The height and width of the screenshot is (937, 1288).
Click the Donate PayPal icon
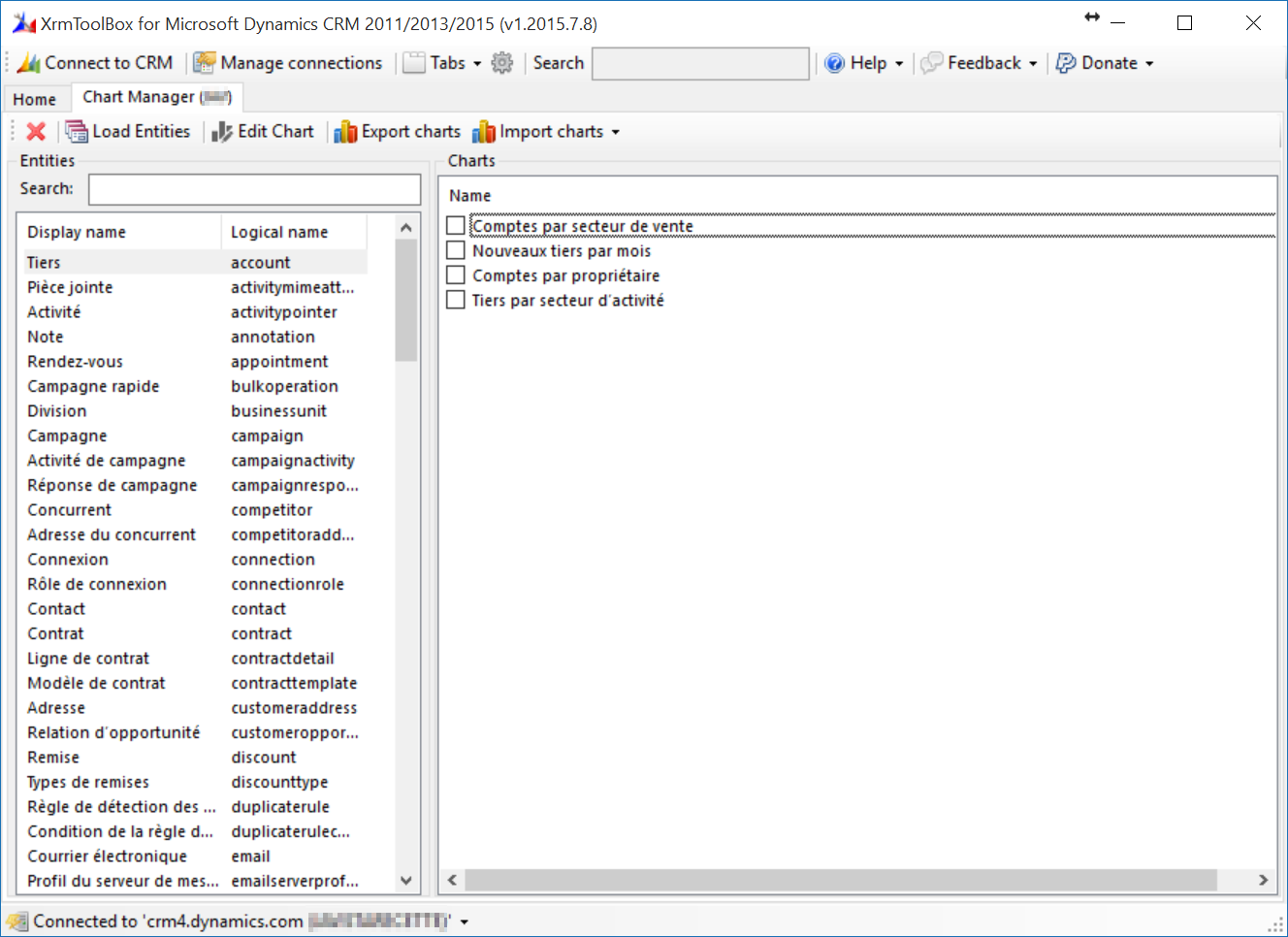tap(1066, 63)
